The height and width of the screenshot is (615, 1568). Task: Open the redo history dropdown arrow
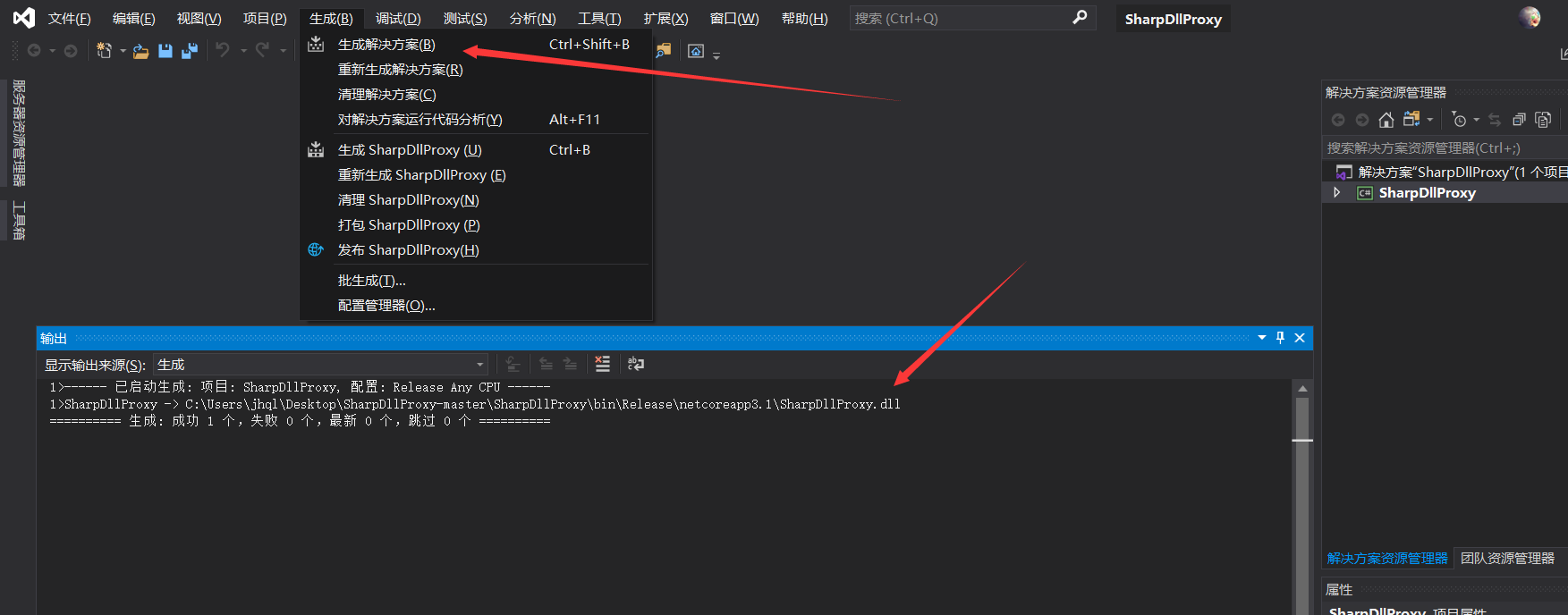click(x=283, y=51)
